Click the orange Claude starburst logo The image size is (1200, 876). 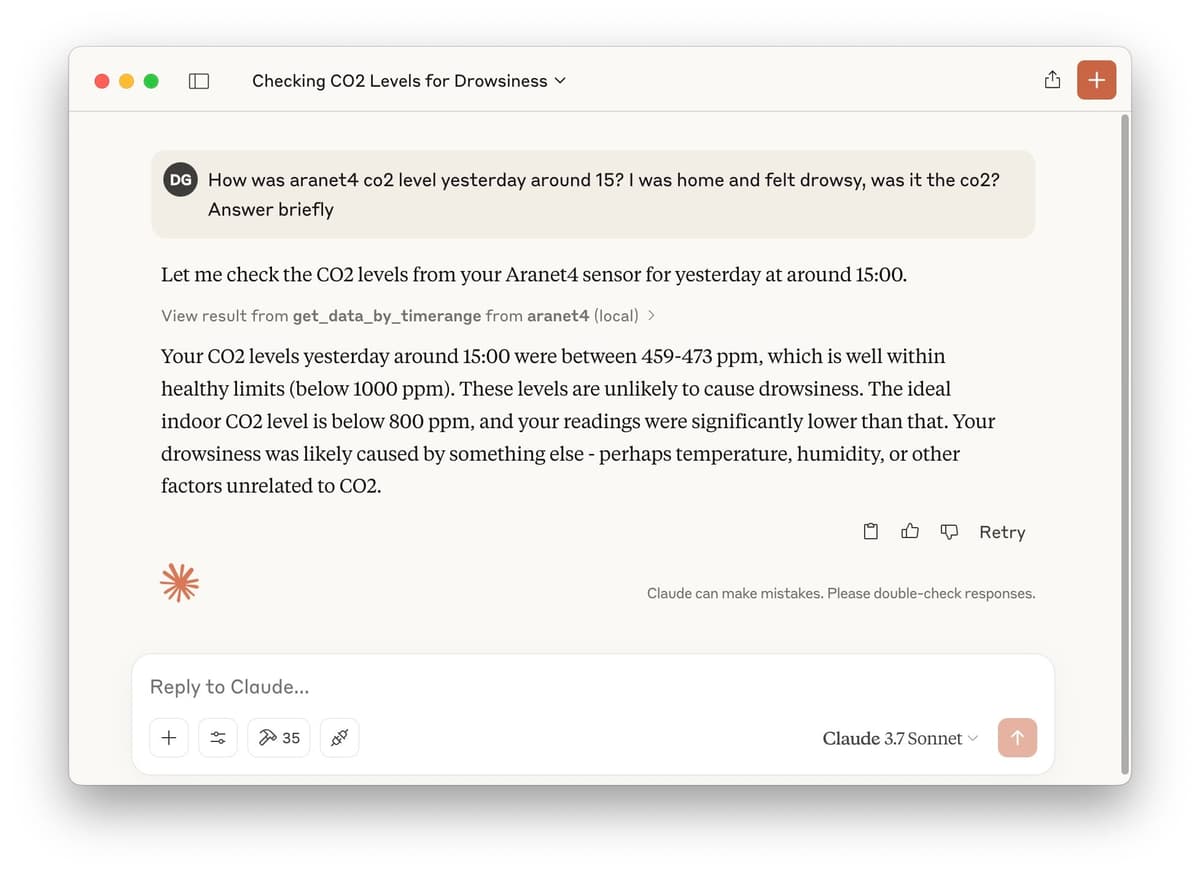(180, 582)
